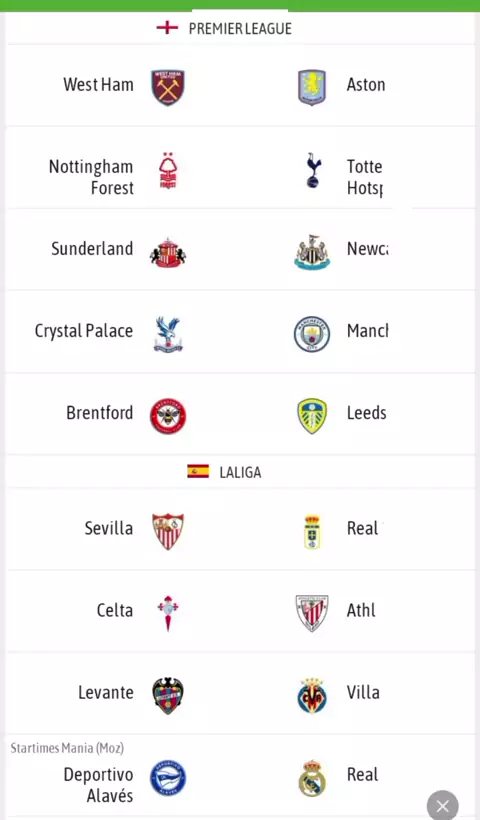The height and width of the screenshot is (820, 480).
Task: Click the Athletic Club striped crest
Action: [x=312, y=613]
